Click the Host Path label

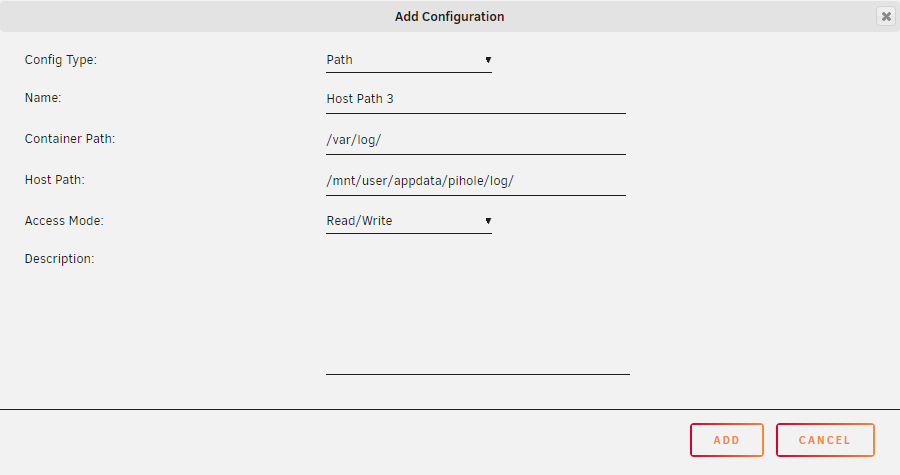click(55, 180)
